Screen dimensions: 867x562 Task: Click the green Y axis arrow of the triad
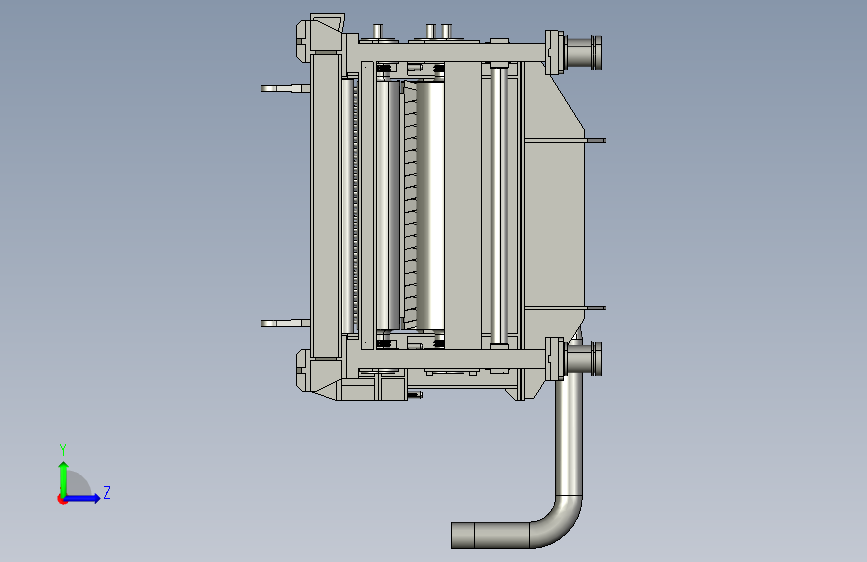pos(64,478)
